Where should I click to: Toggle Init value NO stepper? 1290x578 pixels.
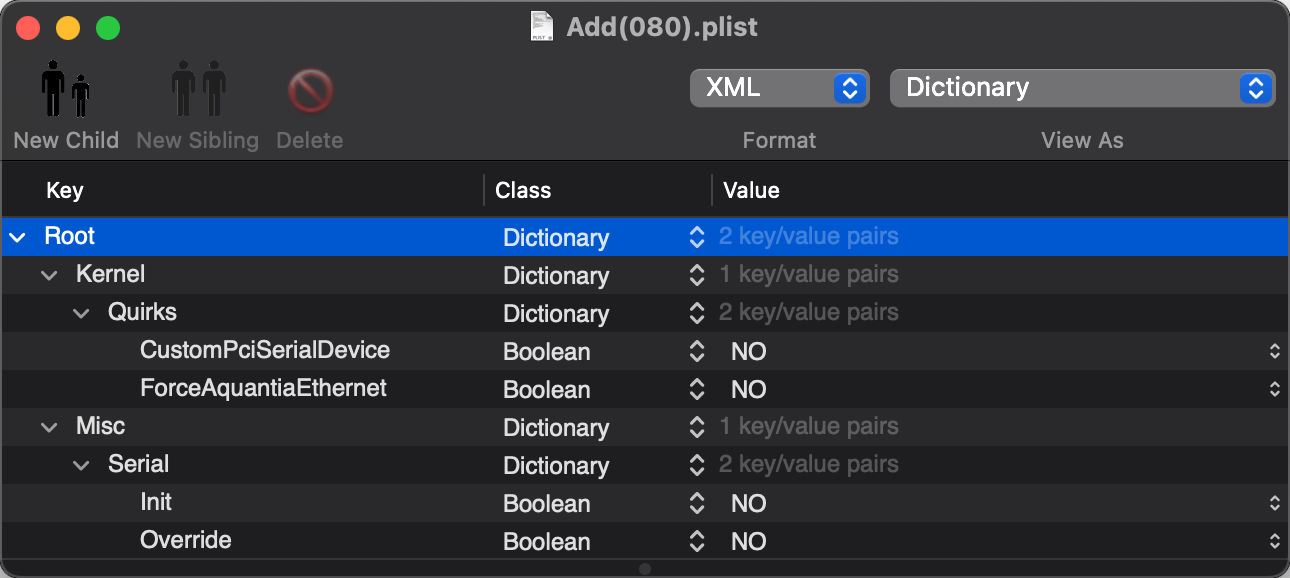click(x=1274, y=503)
